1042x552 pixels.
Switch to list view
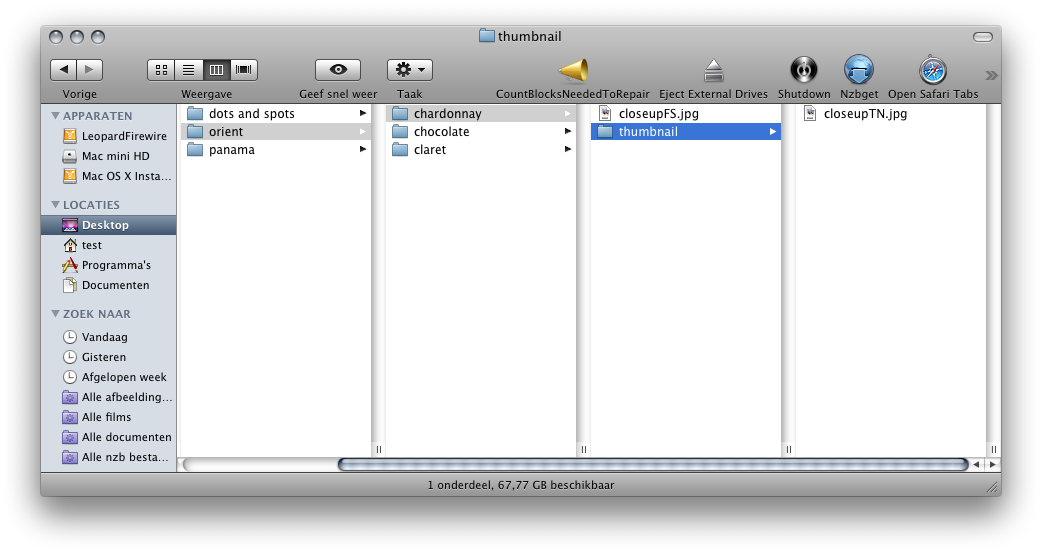(189, 69)
